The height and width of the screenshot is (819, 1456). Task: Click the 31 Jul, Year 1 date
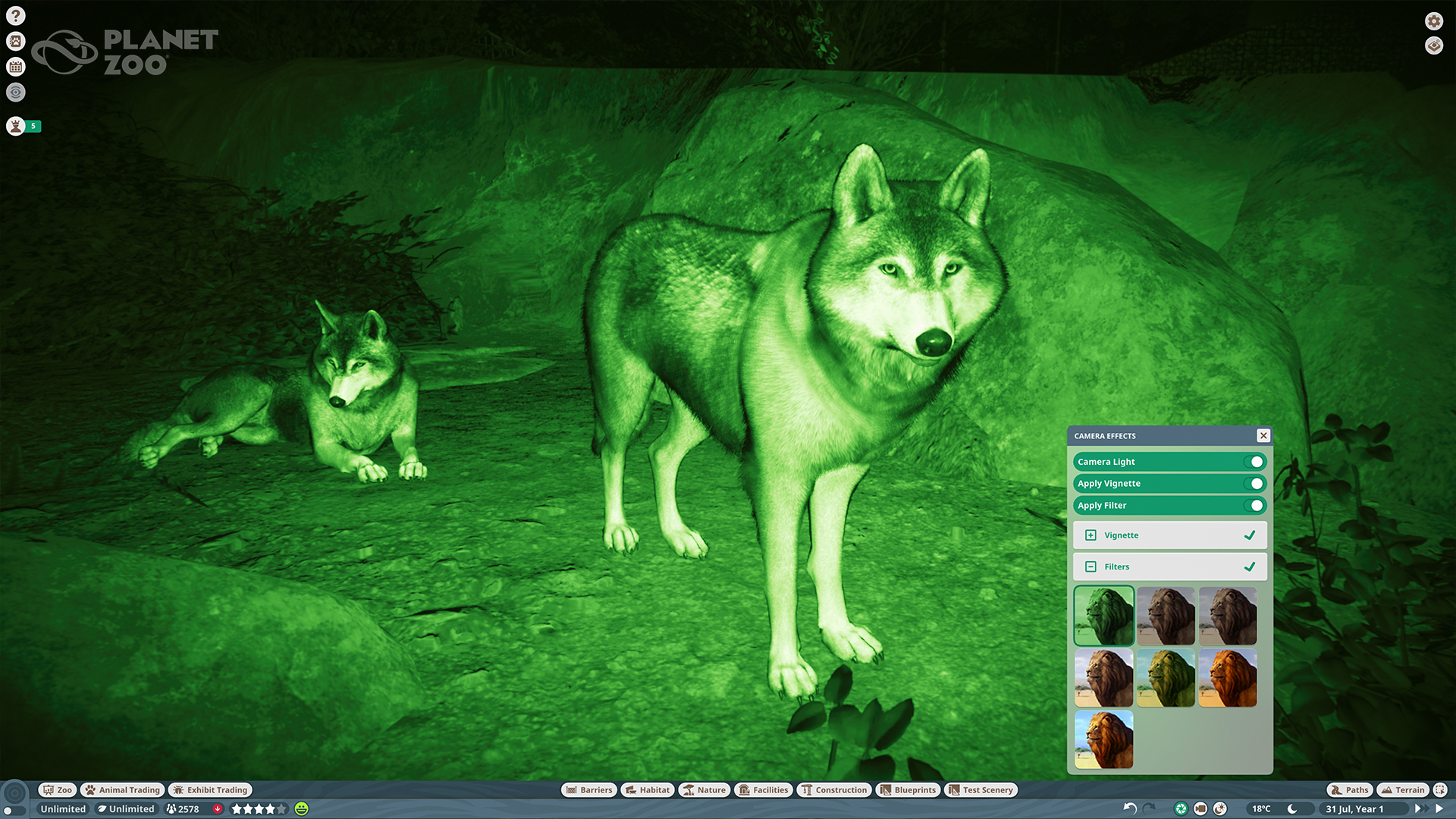pos(1354,809)
